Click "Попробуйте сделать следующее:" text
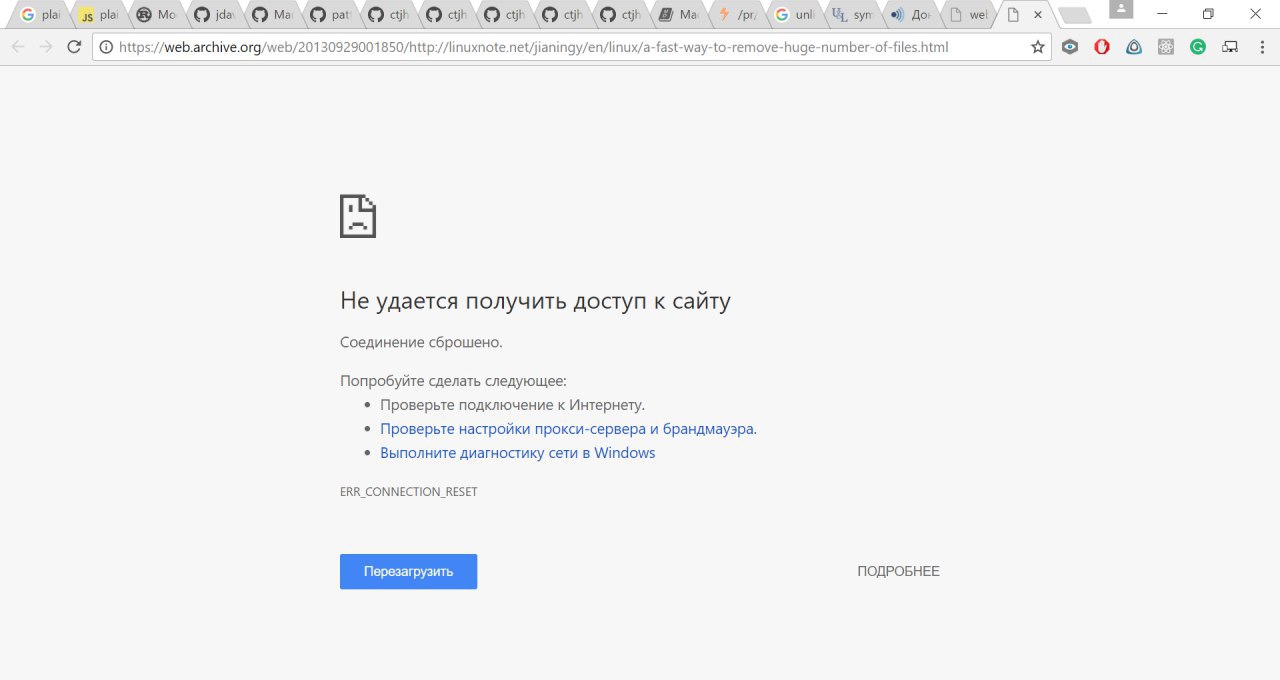The image size is (1280, 680). (x=453, y=381)
